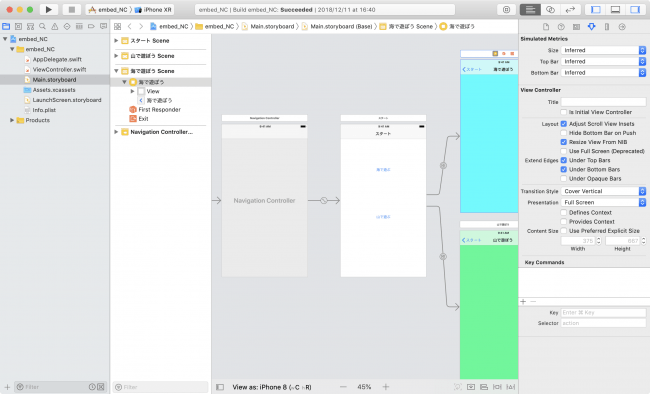The image size is (650, 394).
Task: Expand the View item in outline
Action: pos(132,91)
